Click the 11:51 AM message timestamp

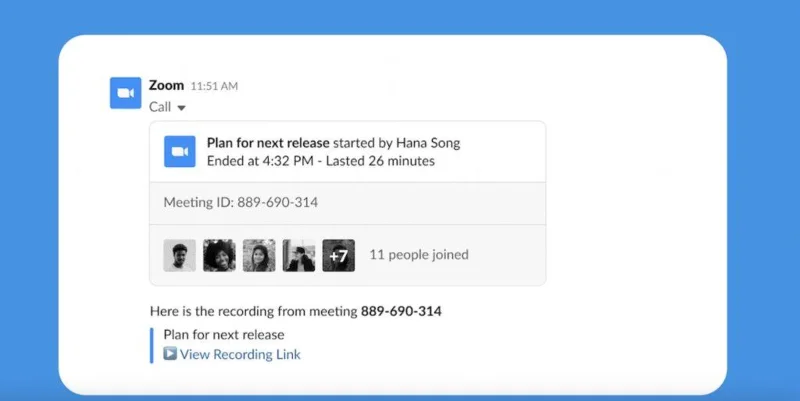click(x=214, y=86)
